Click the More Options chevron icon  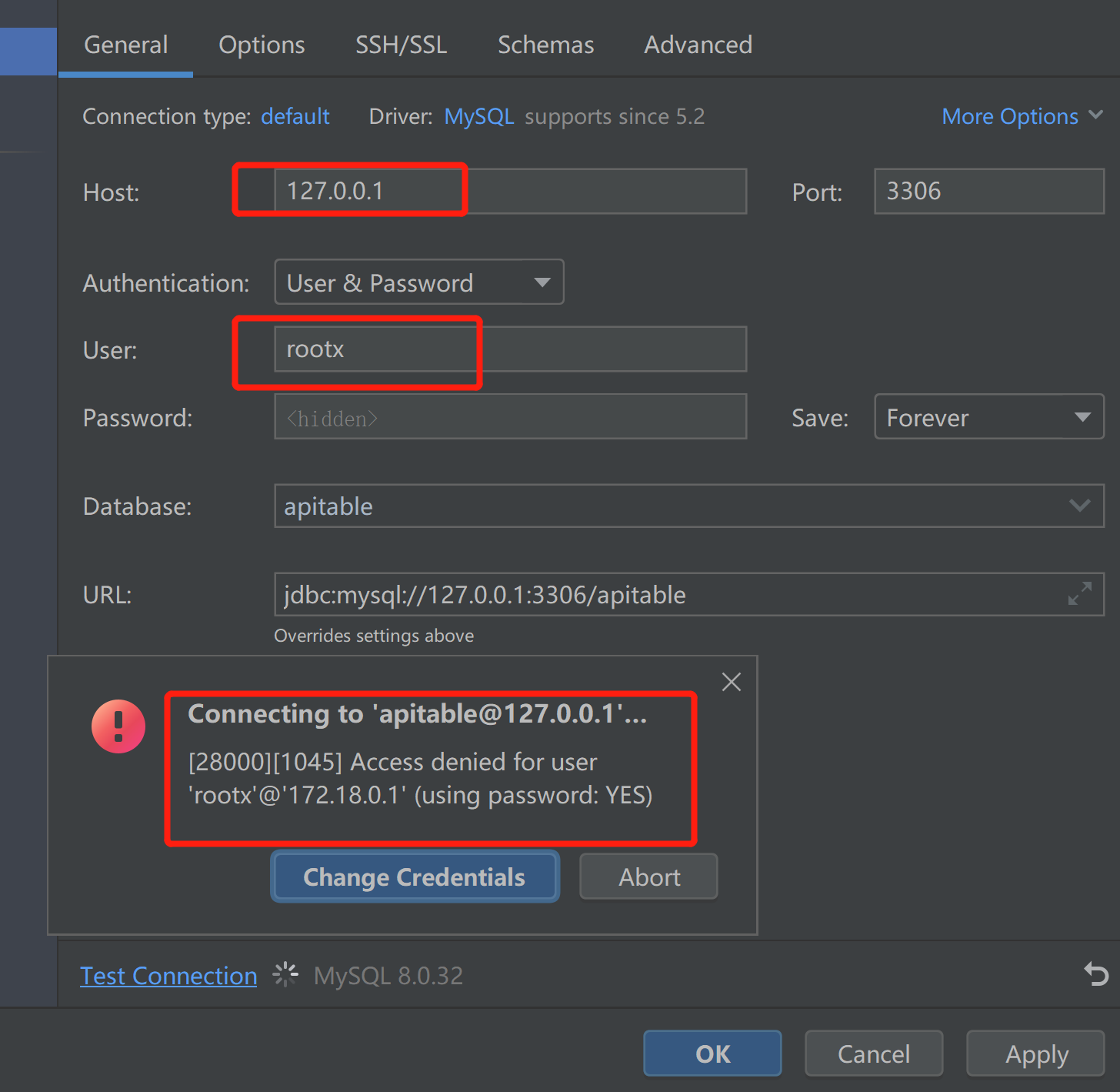(1095, 116)
